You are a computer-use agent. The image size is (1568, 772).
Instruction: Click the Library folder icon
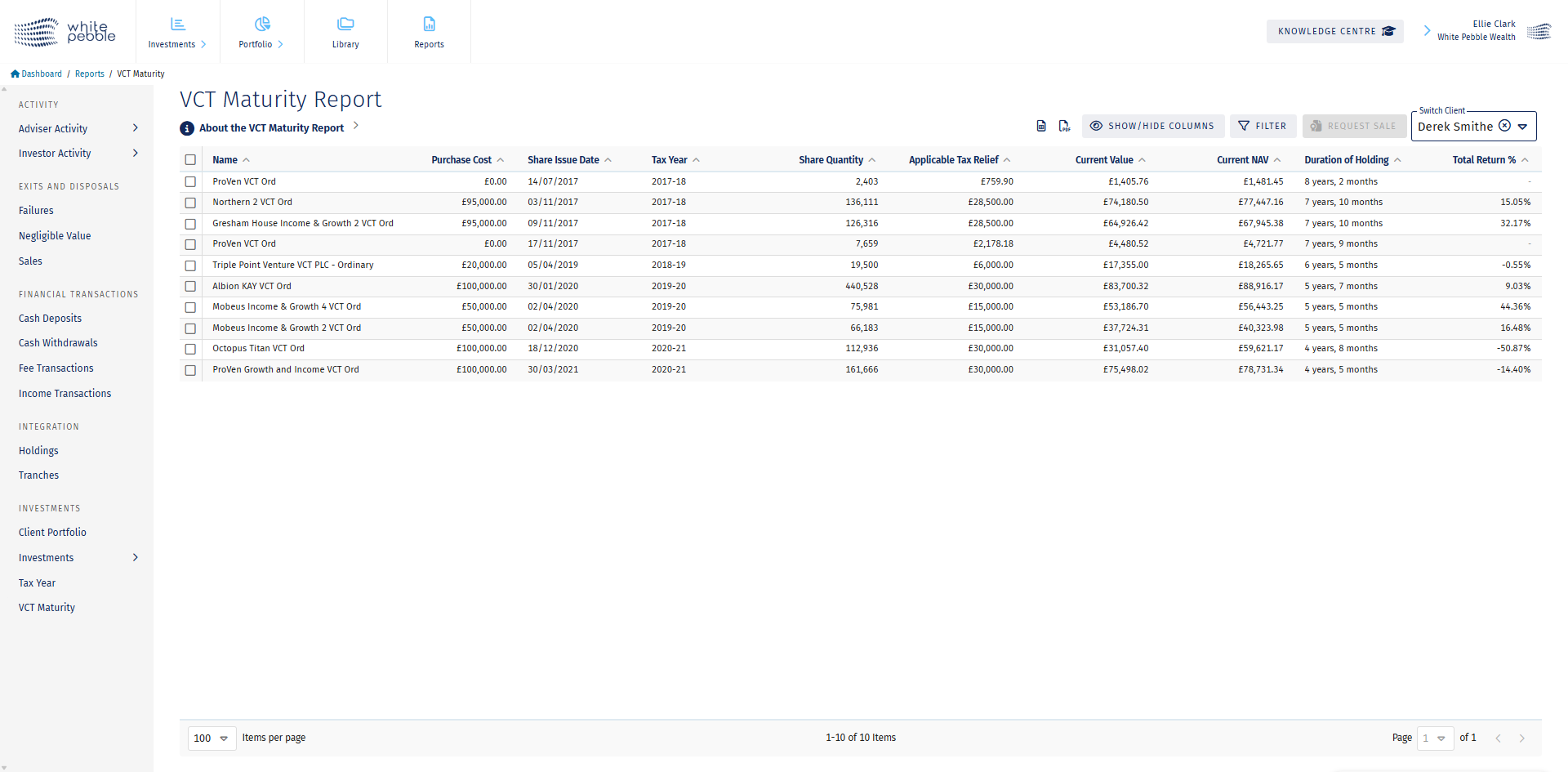[345, 25]
